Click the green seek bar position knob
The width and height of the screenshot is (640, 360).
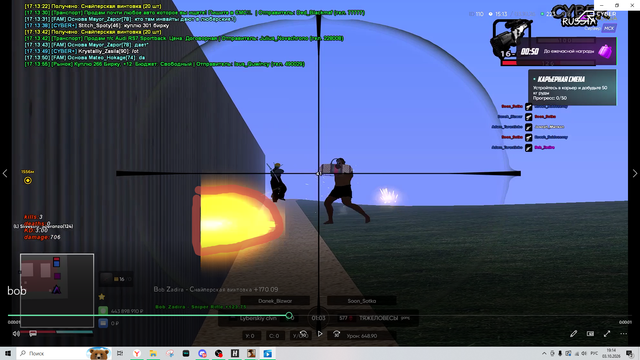pos(289,316)
